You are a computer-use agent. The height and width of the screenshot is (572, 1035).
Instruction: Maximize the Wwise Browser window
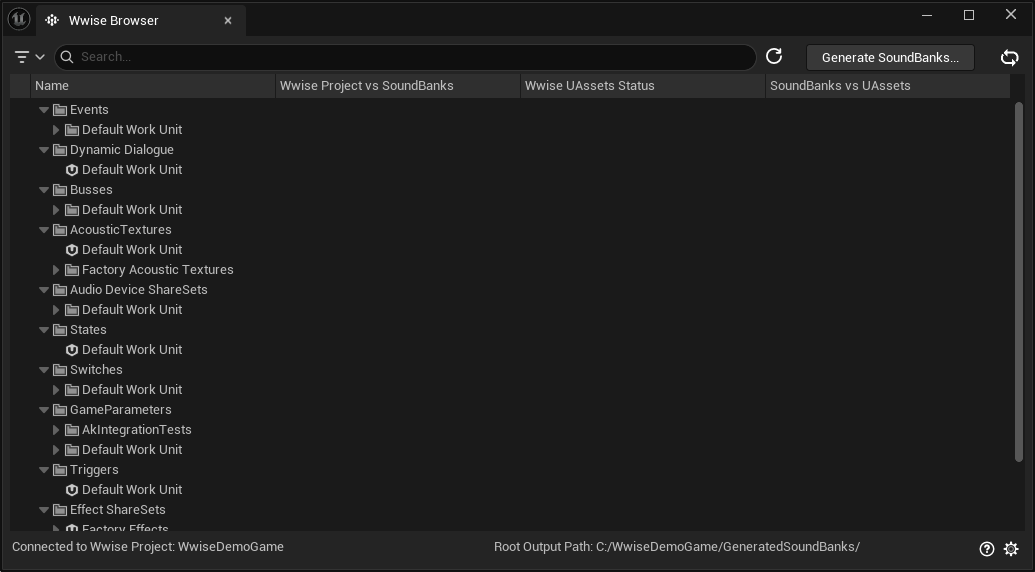click(969, 15)
